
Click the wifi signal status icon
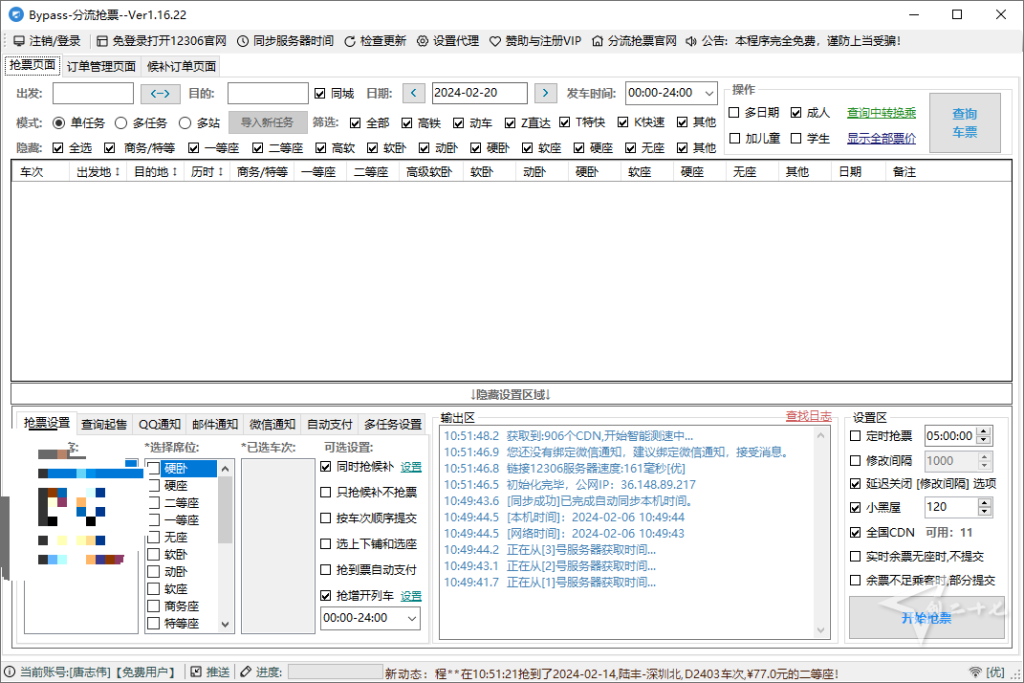975,672
